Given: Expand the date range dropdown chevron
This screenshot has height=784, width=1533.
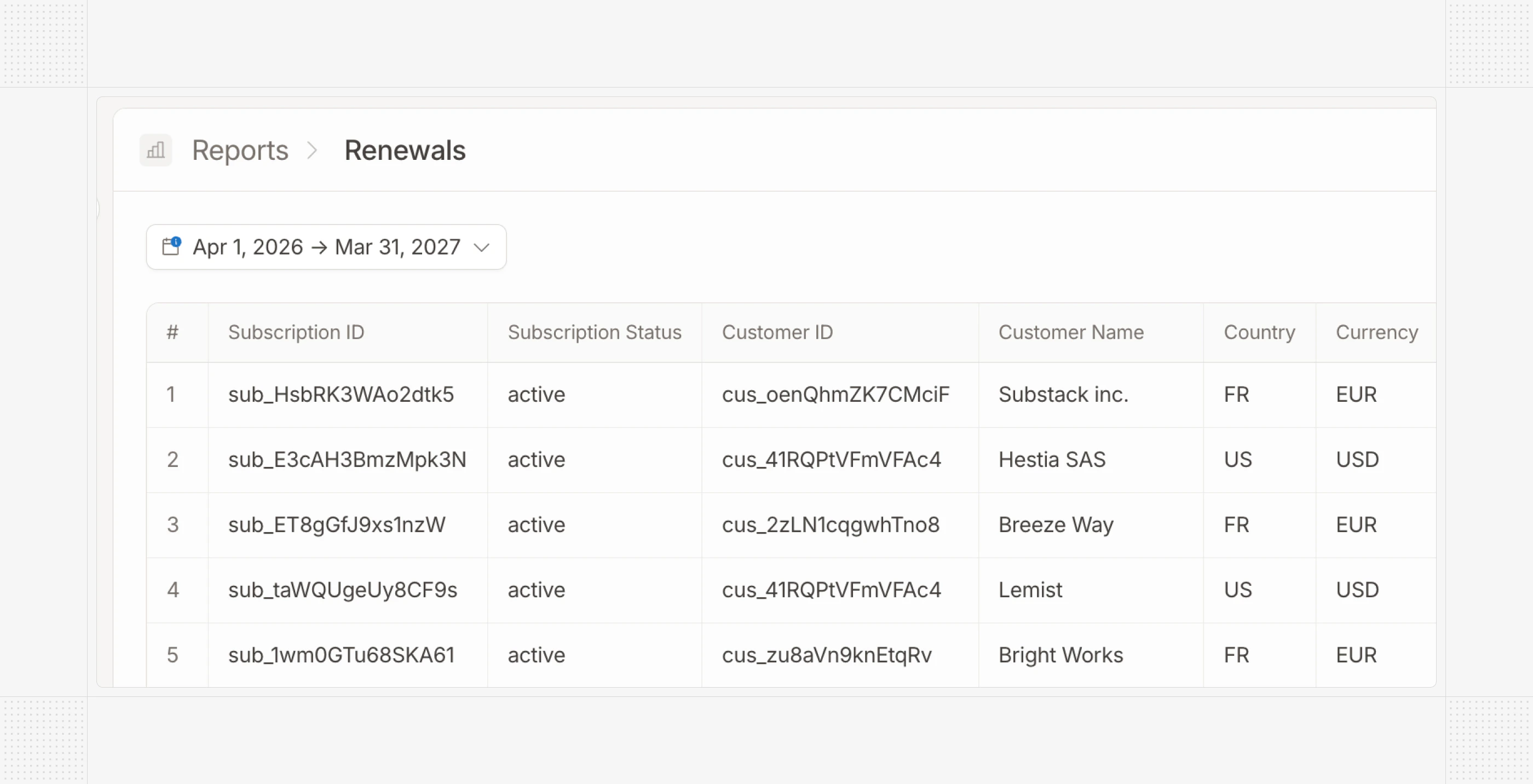Looking at the screenshot, I should click(482, 247).
